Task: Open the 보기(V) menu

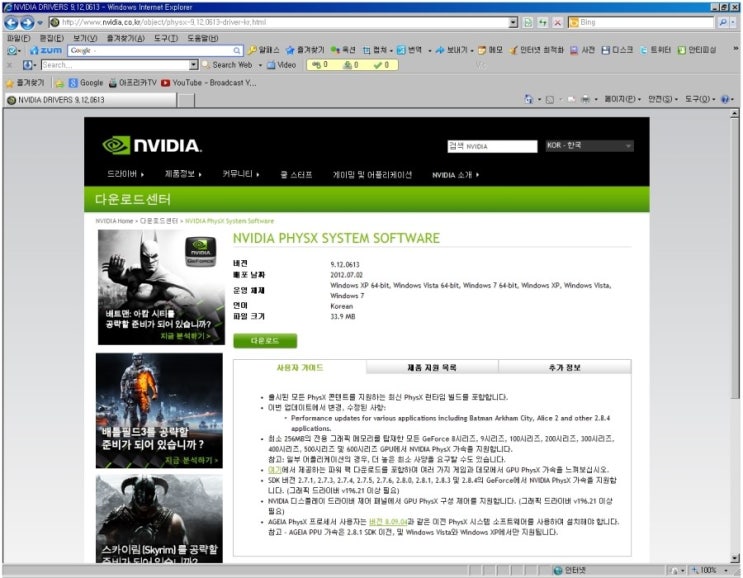Action: (85, 38)
